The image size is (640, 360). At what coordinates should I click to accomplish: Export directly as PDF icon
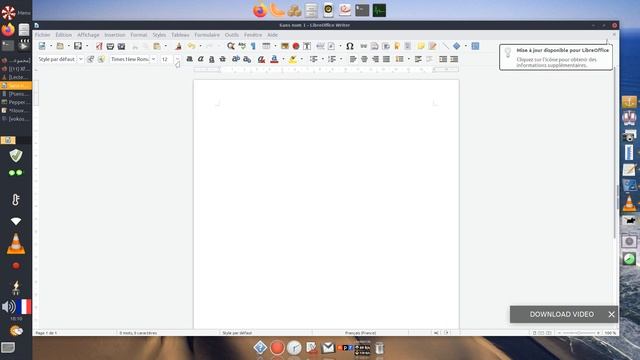click(x=99, y=46)
